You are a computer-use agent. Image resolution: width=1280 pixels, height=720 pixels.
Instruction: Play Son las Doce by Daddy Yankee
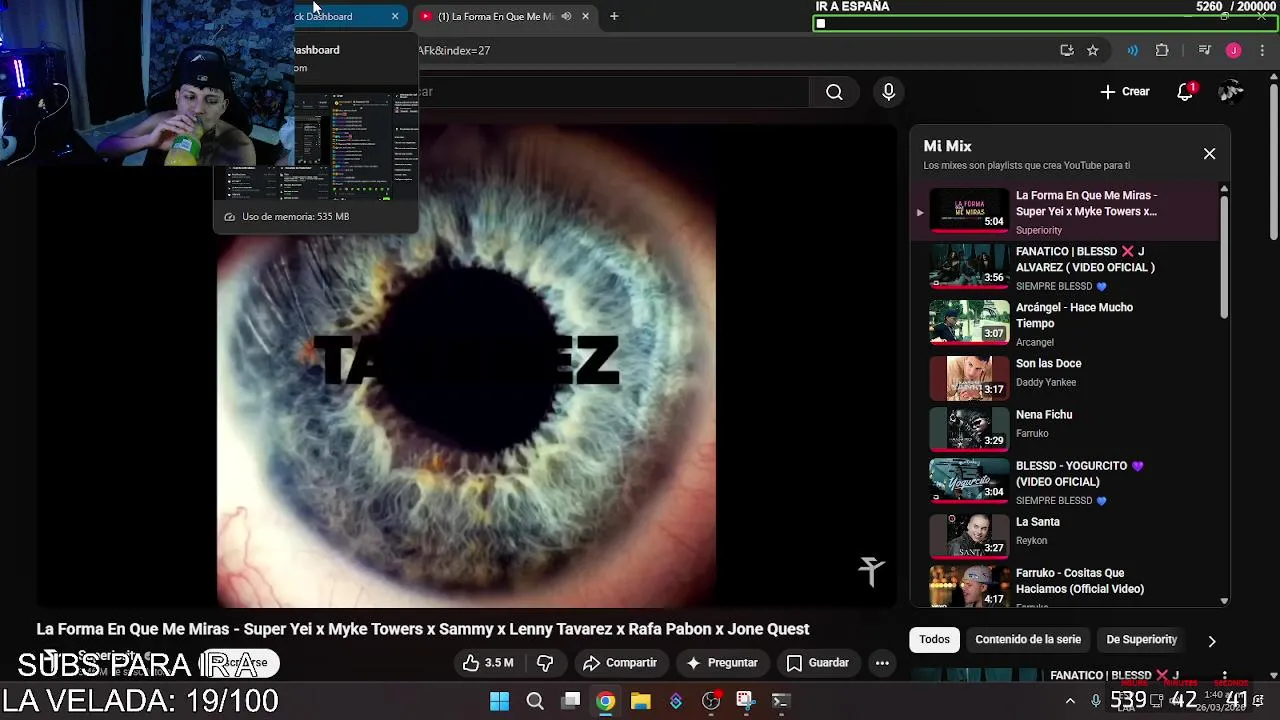[x=1064, y=378]
